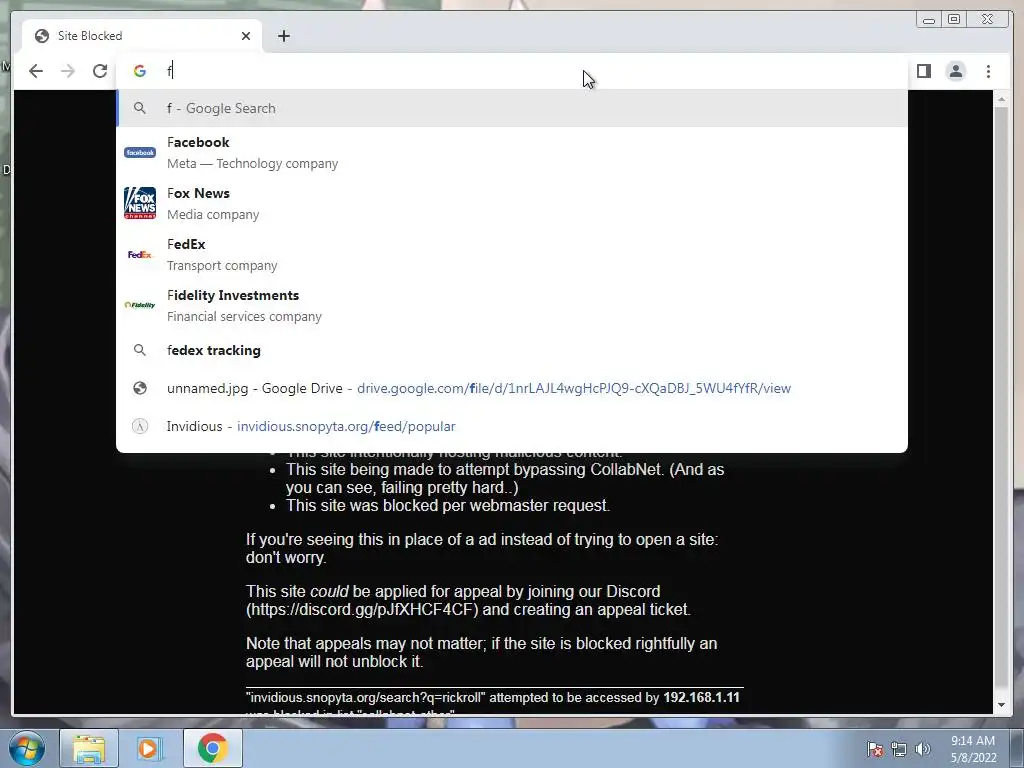Toggle the Chrome side panel icon
Screen dimensions: 1024x768
pyautogui.click(x=923, y=71)
